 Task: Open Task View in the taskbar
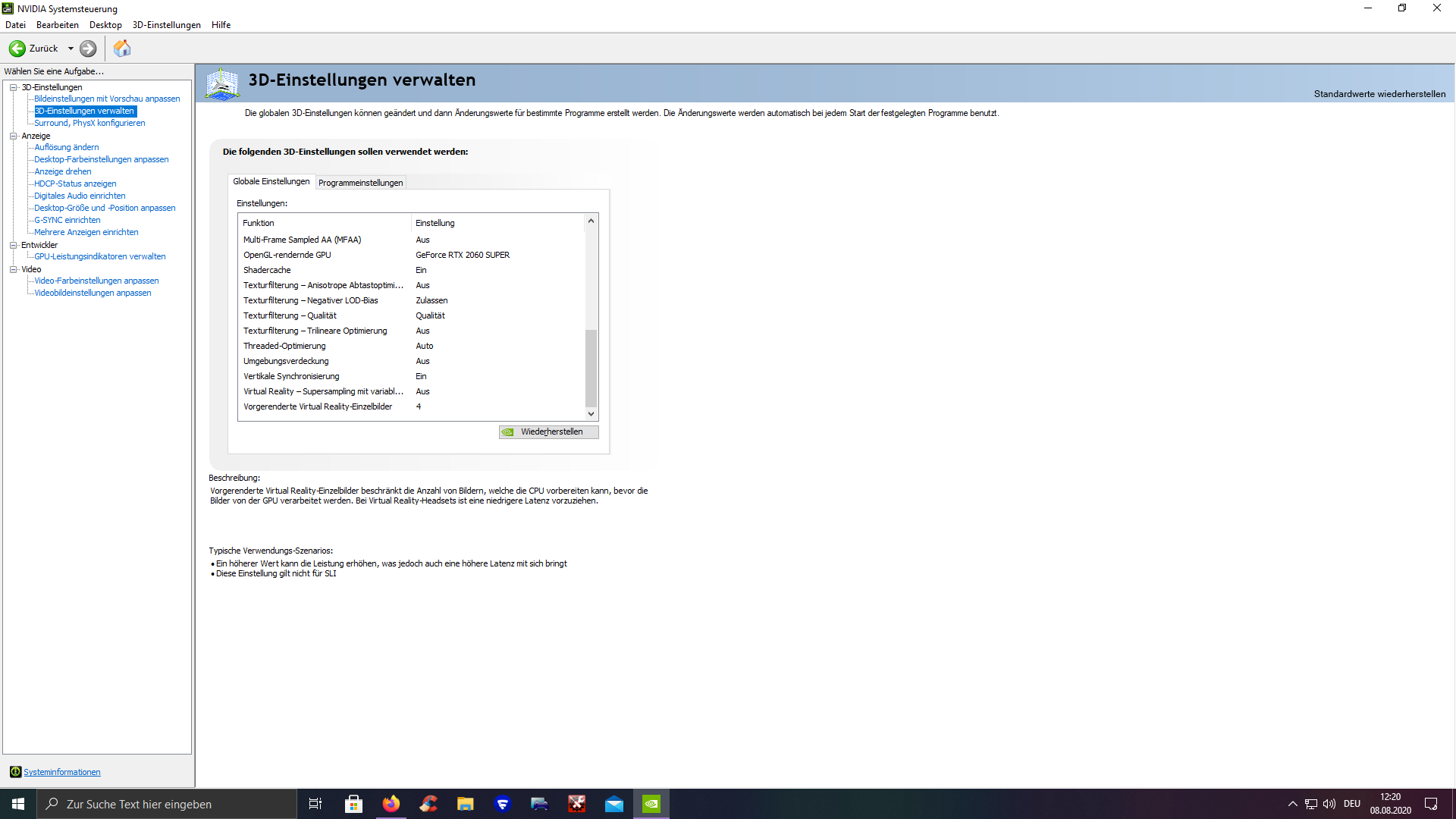[315, 804]
